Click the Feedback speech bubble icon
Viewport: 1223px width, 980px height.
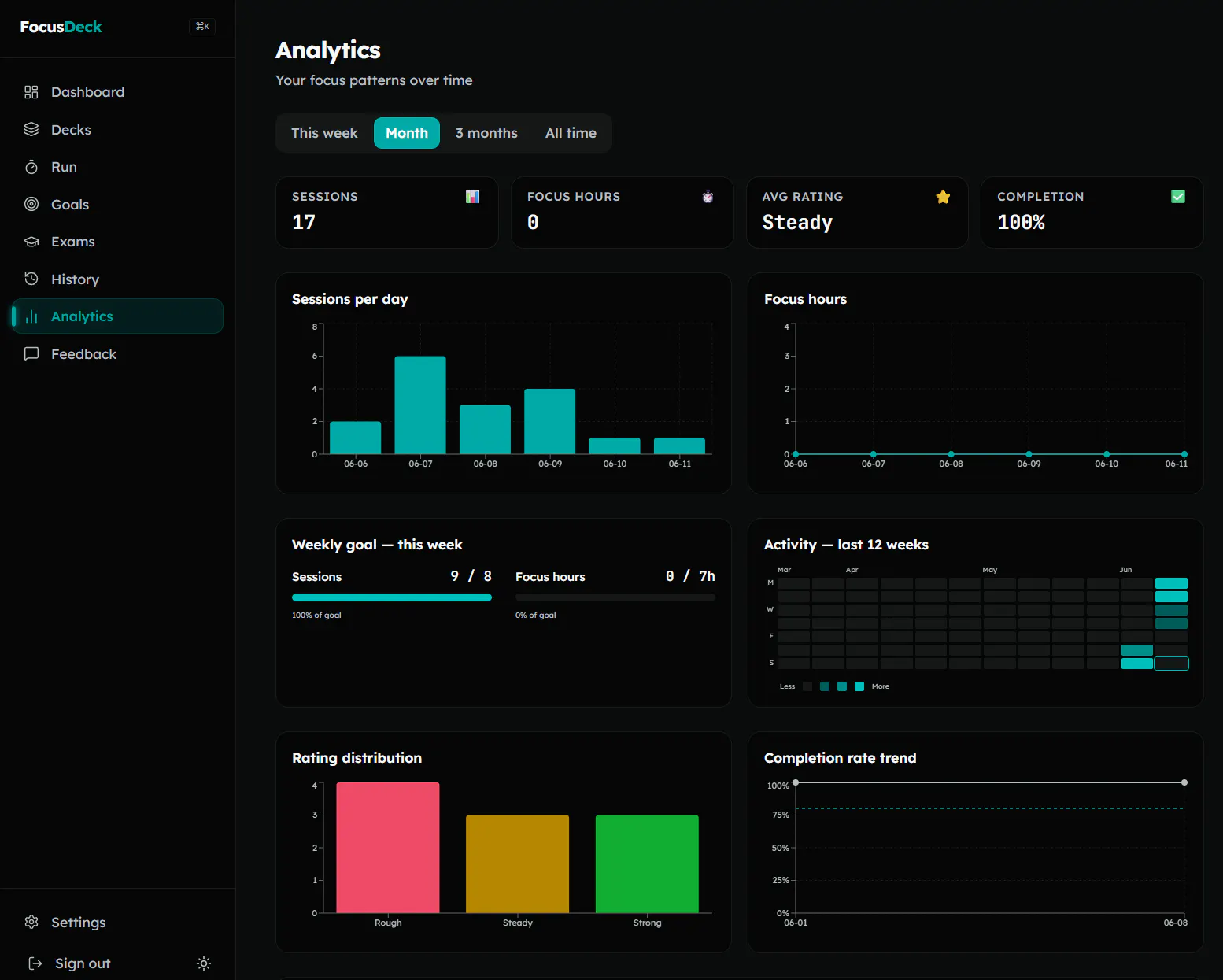coord(31,353)
